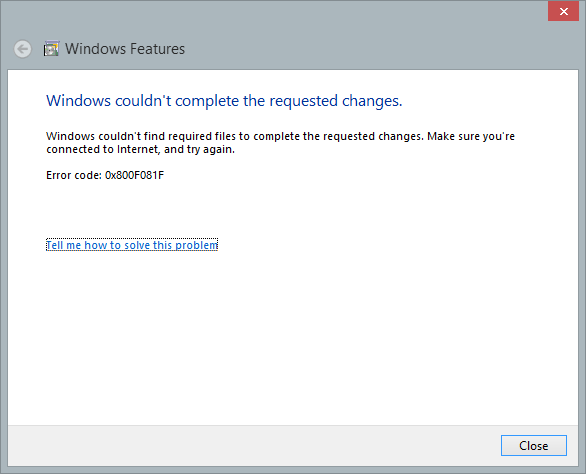Close the dialog with the red X
This screenshot has height=474, width=586.
pyautogui.click(x=564, y=11)
